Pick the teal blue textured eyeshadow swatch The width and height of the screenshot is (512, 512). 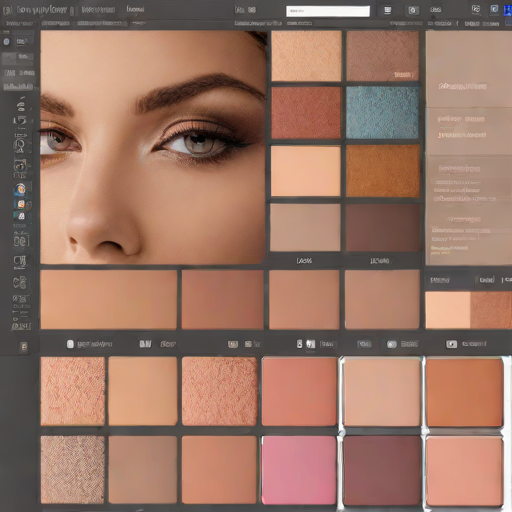382,112
